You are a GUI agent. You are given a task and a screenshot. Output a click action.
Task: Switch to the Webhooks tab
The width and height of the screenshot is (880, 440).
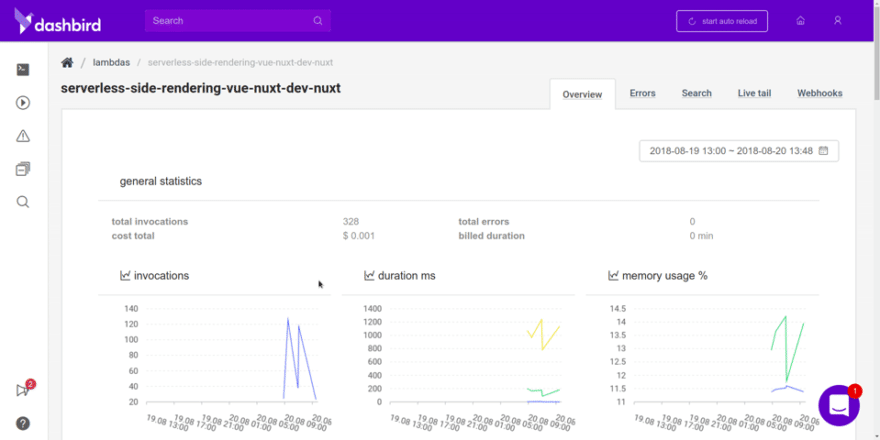pos(820,93)
